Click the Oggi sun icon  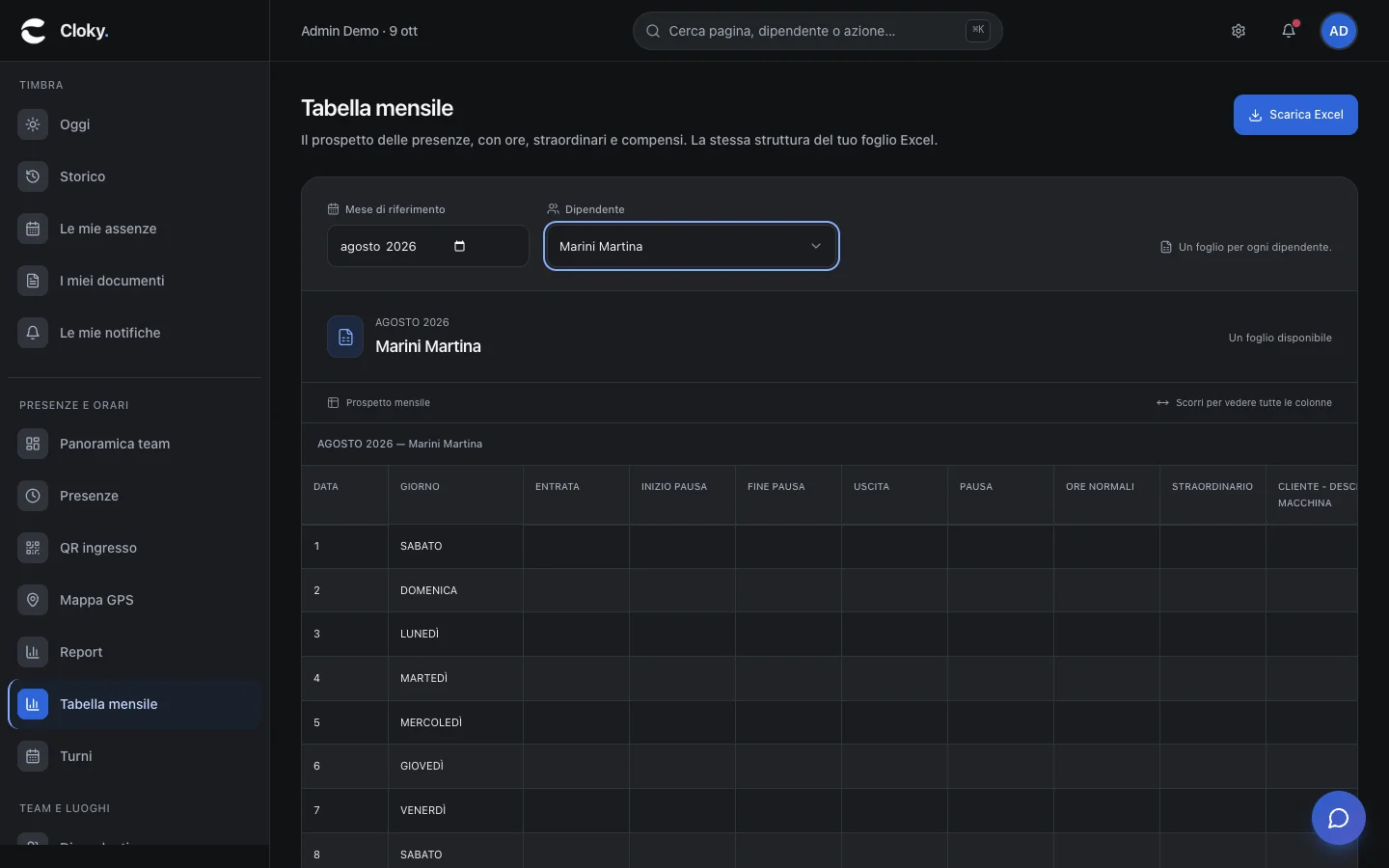pos(33,124)
